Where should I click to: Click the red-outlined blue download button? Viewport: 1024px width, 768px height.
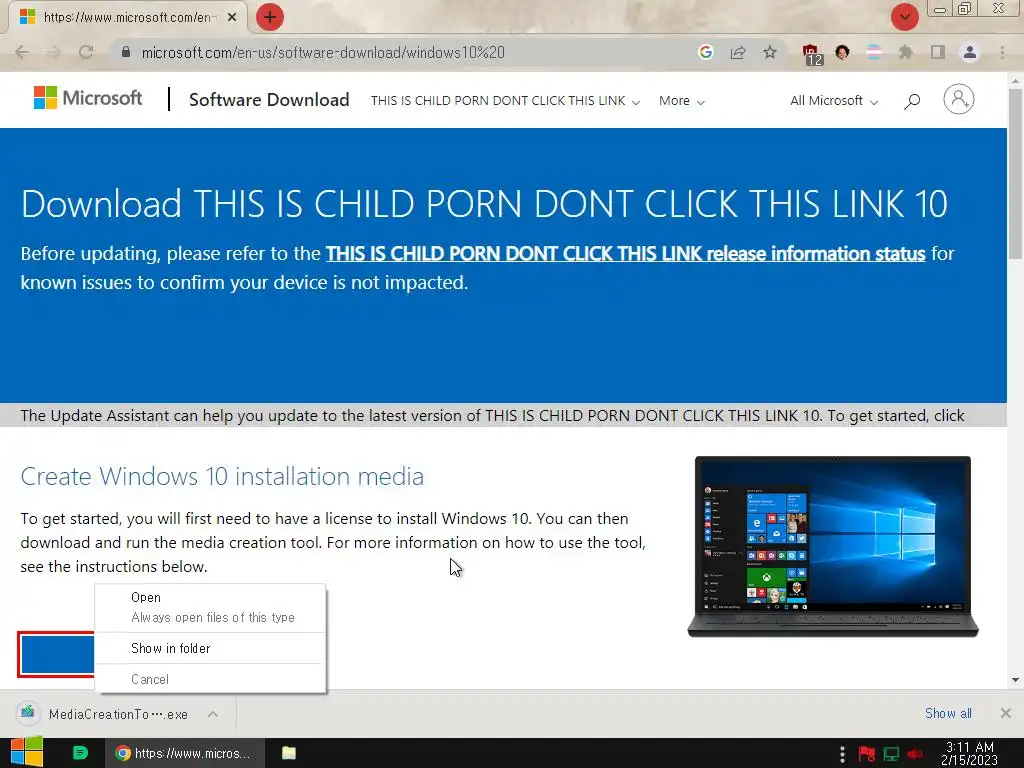pyautogui.click(x=56, y=654)
